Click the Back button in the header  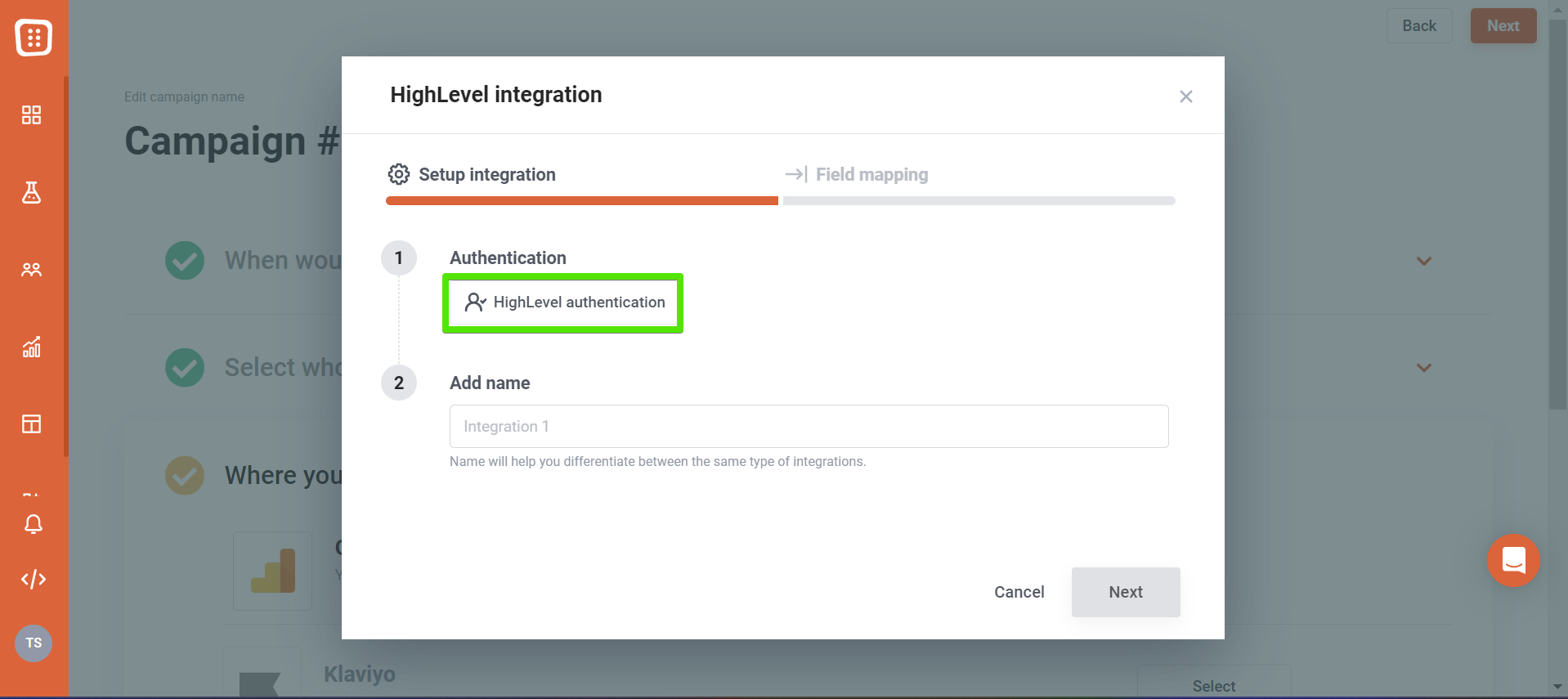click(x=1419, y=25)
